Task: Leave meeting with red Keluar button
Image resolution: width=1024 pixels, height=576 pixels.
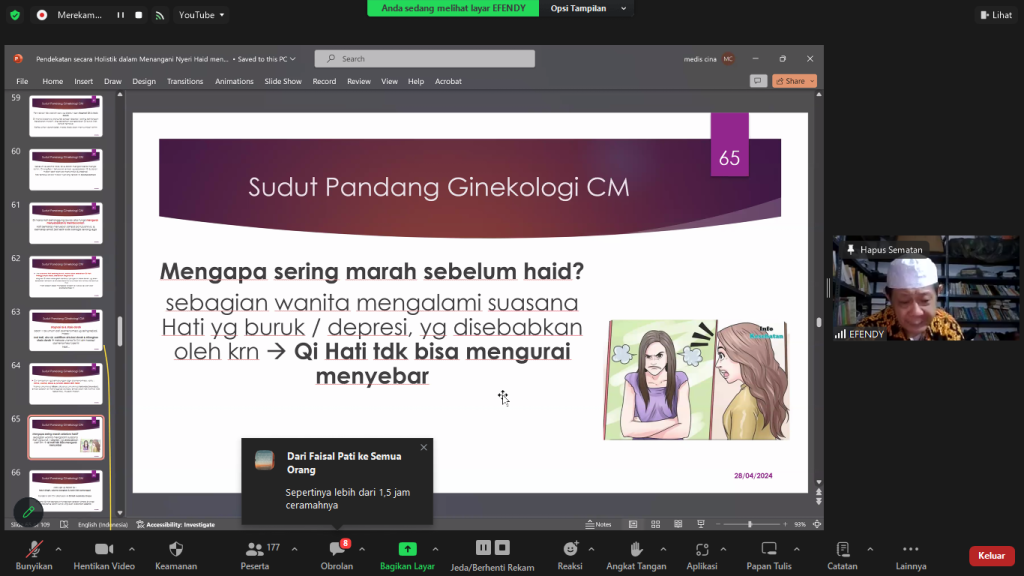Action: (x=991, y=556)
